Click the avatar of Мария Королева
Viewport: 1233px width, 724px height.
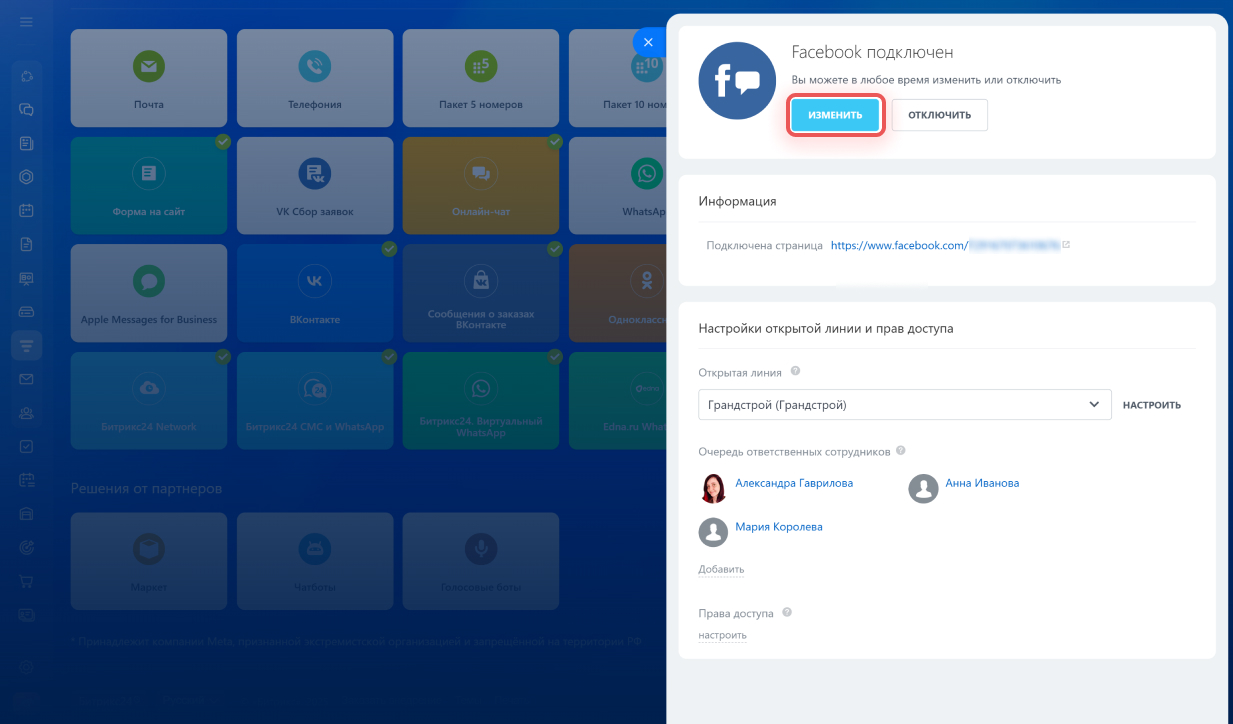[x=713, y=532]
